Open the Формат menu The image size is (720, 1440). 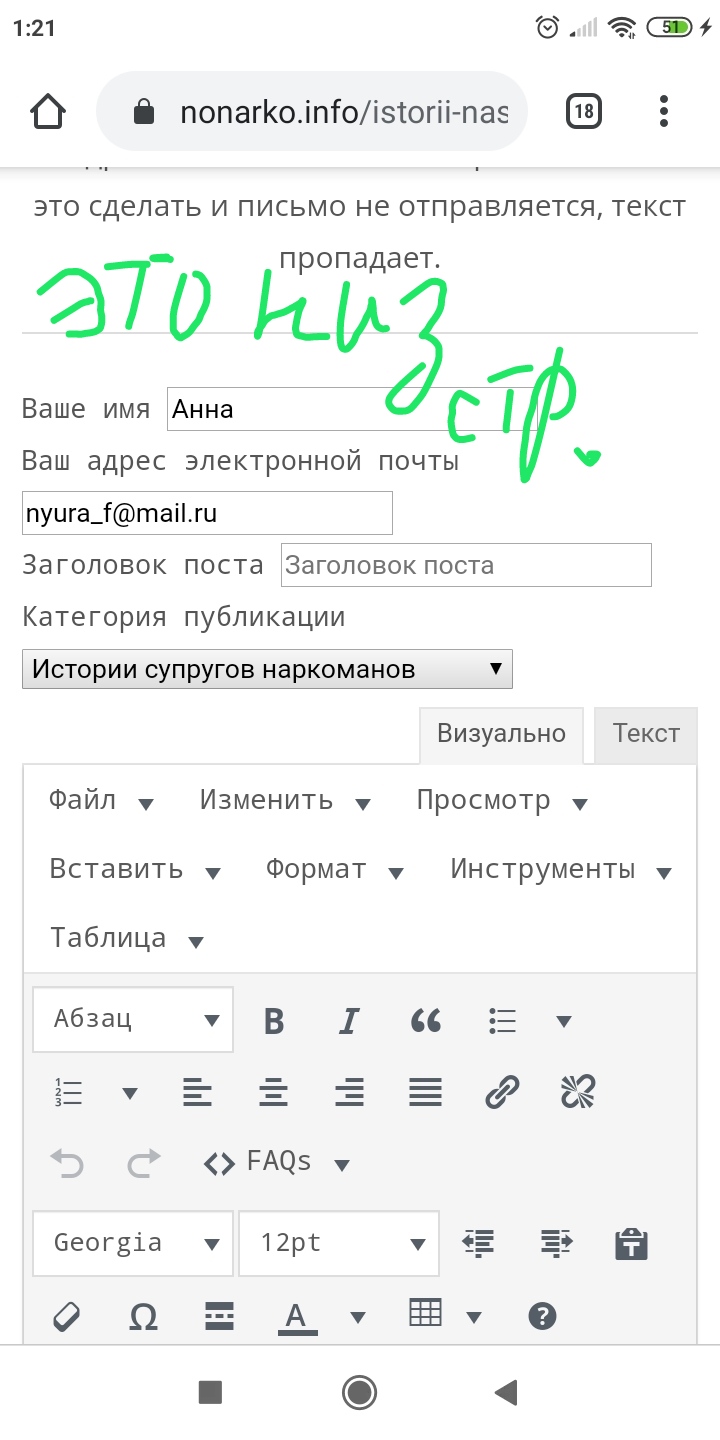click(x=334, y=870)
